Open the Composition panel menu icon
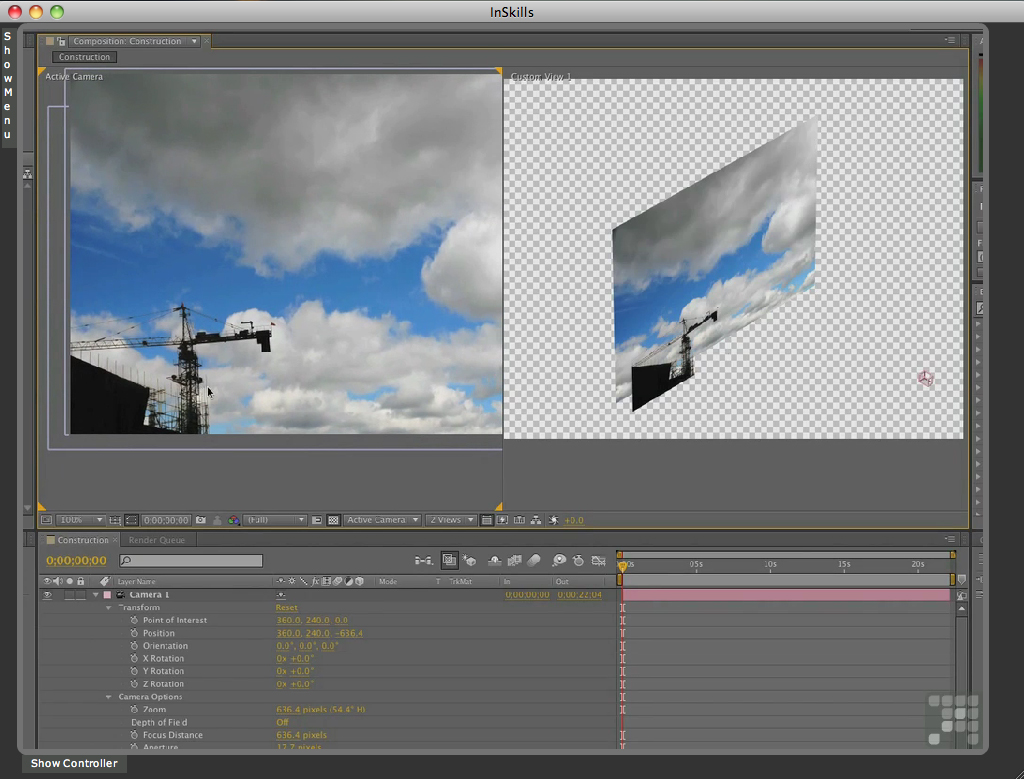Image resolution: width=1024 pixels, height=779 pixels. pyautogui.click(x=950, y=40)
